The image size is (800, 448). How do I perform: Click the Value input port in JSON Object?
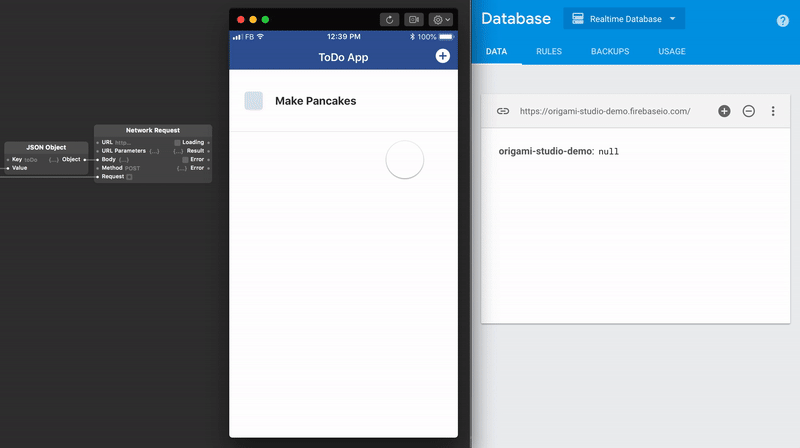[x=8, y=168]
